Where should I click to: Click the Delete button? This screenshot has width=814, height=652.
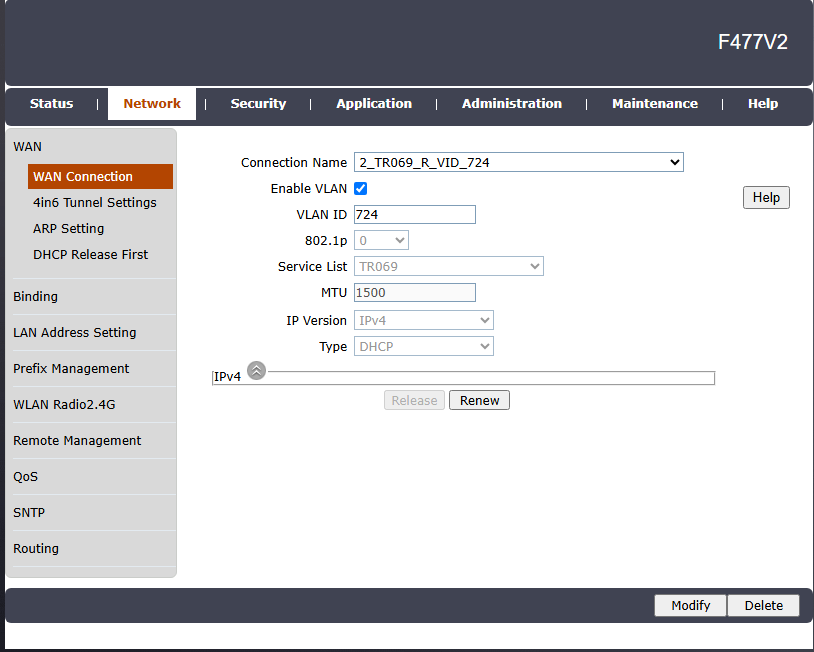pos(764,605)
